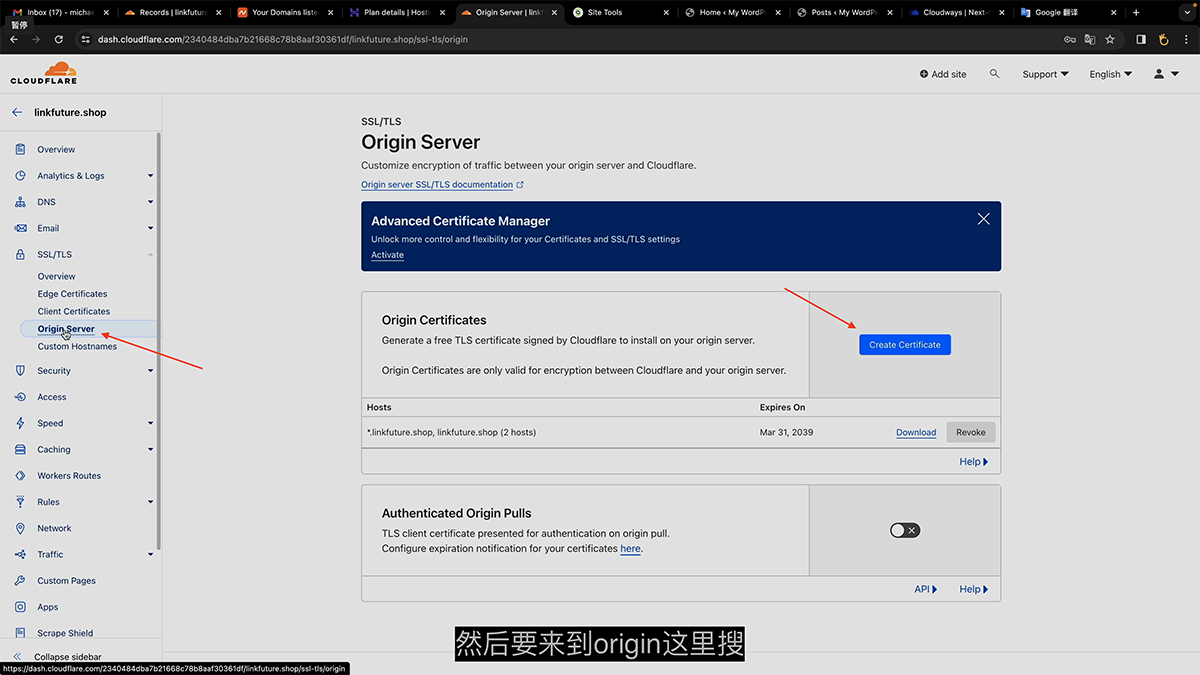Collapse the SSL/TLS section
The image size is (1200, 675).
tap(151, 255)
